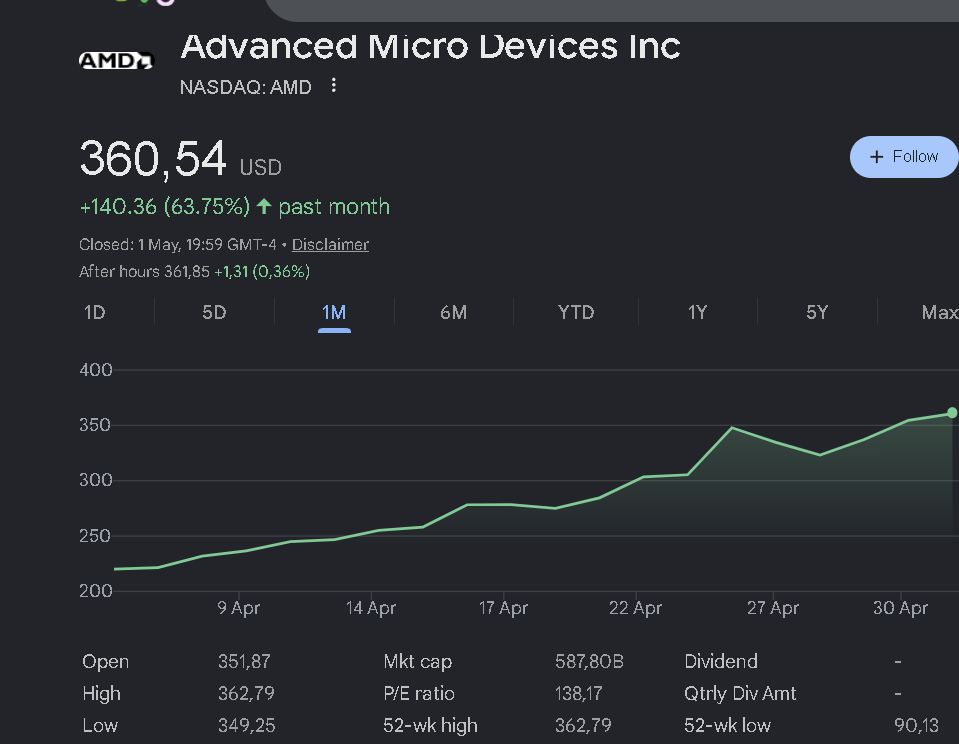
Task: Open the Disclaimer link
Action: coord(330,245)
